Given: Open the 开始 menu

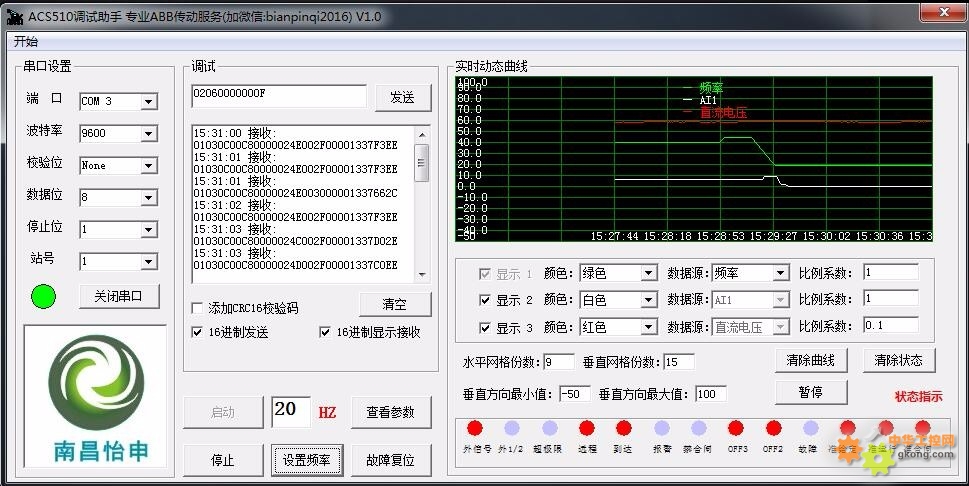Looking at the screenshot, I should (25, 41).
